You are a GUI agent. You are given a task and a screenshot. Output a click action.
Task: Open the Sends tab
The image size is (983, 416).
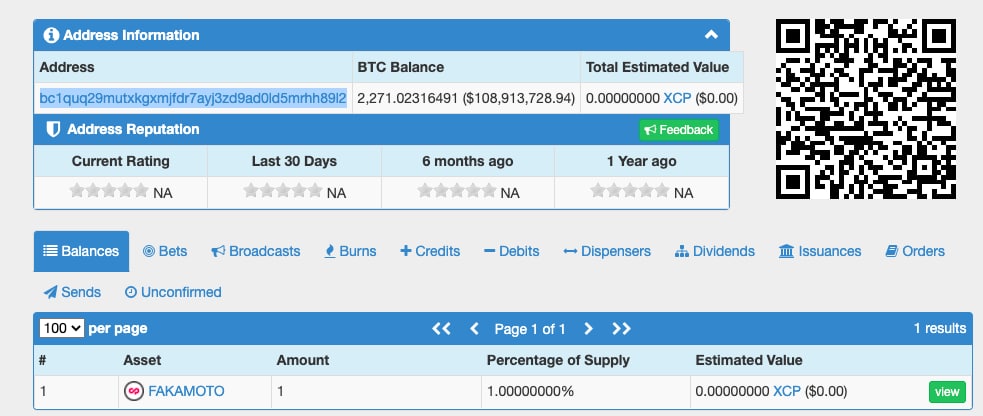tap(72, 292)
